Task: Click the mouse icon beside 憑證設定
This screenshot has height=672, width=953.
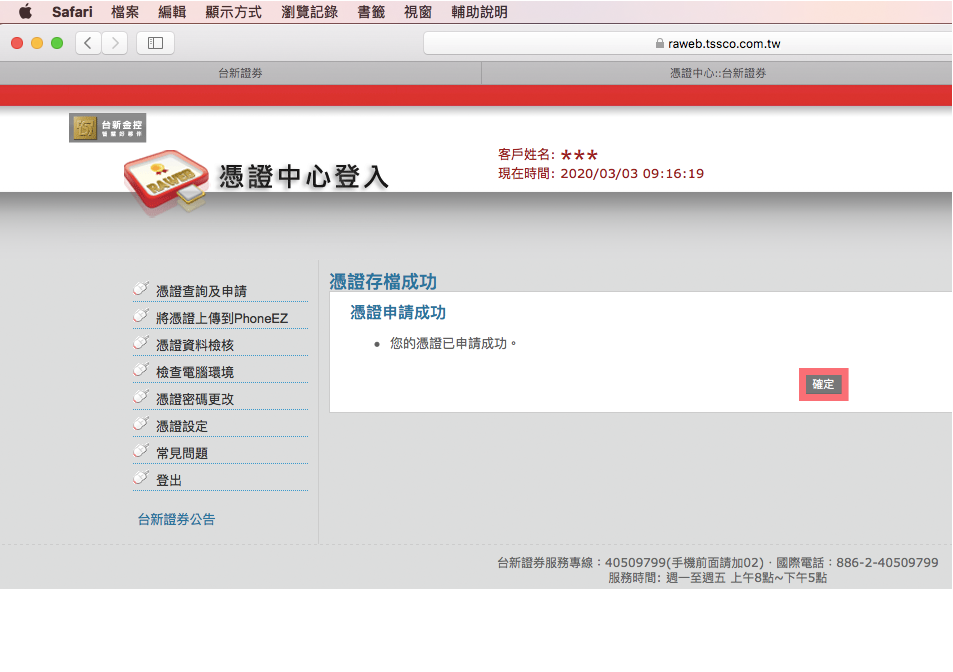Action: [x=141, y=423]
